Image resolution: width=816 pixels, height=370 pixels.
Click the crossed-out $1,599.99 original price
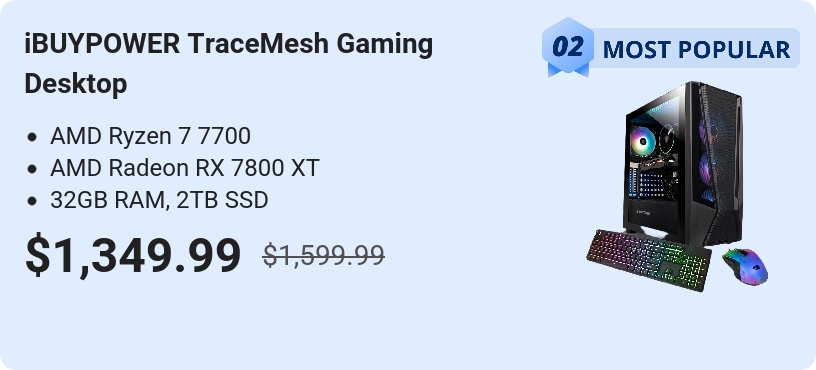tap(324, 256)
